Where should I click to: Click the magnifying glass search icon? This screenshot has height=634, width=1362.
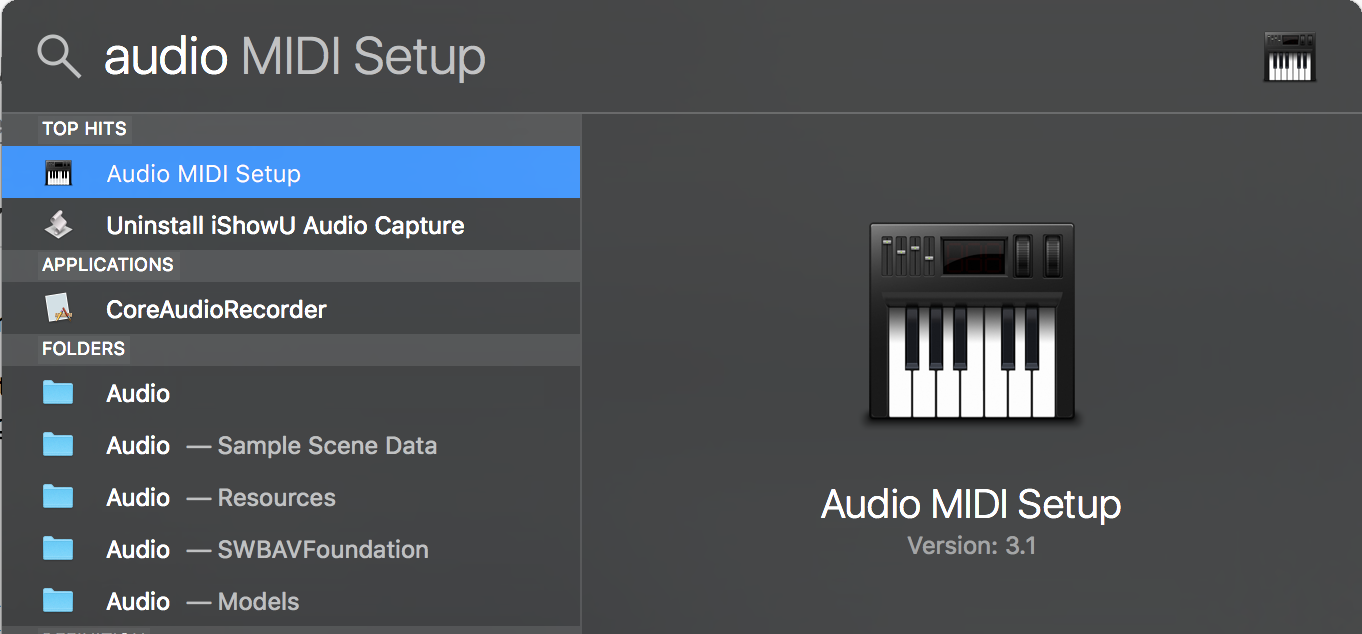58,57
